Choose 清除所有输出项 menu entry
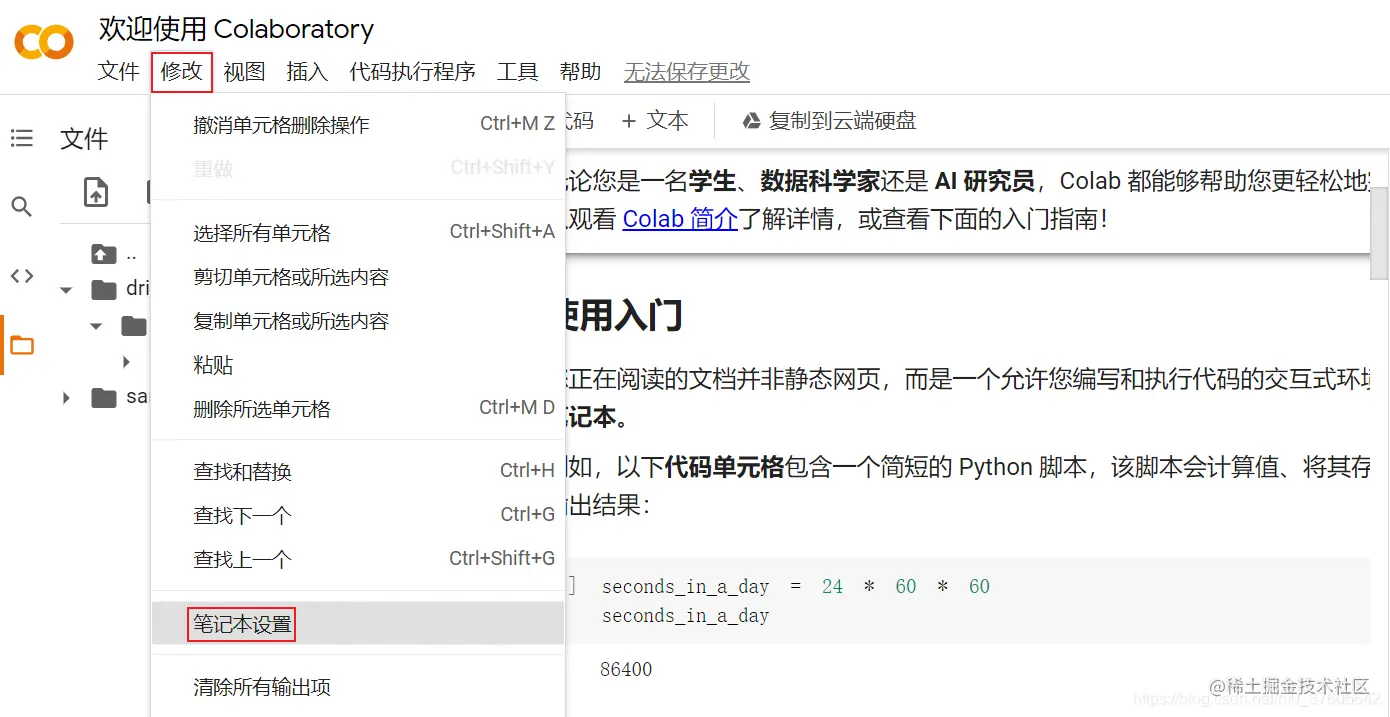 pyautogui.click(x=358, y=687)
